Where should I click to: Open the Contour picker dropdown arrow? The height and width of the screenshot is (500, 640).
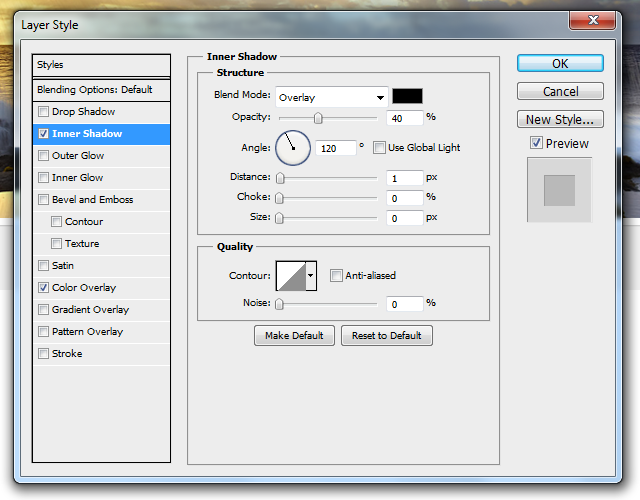311,276
